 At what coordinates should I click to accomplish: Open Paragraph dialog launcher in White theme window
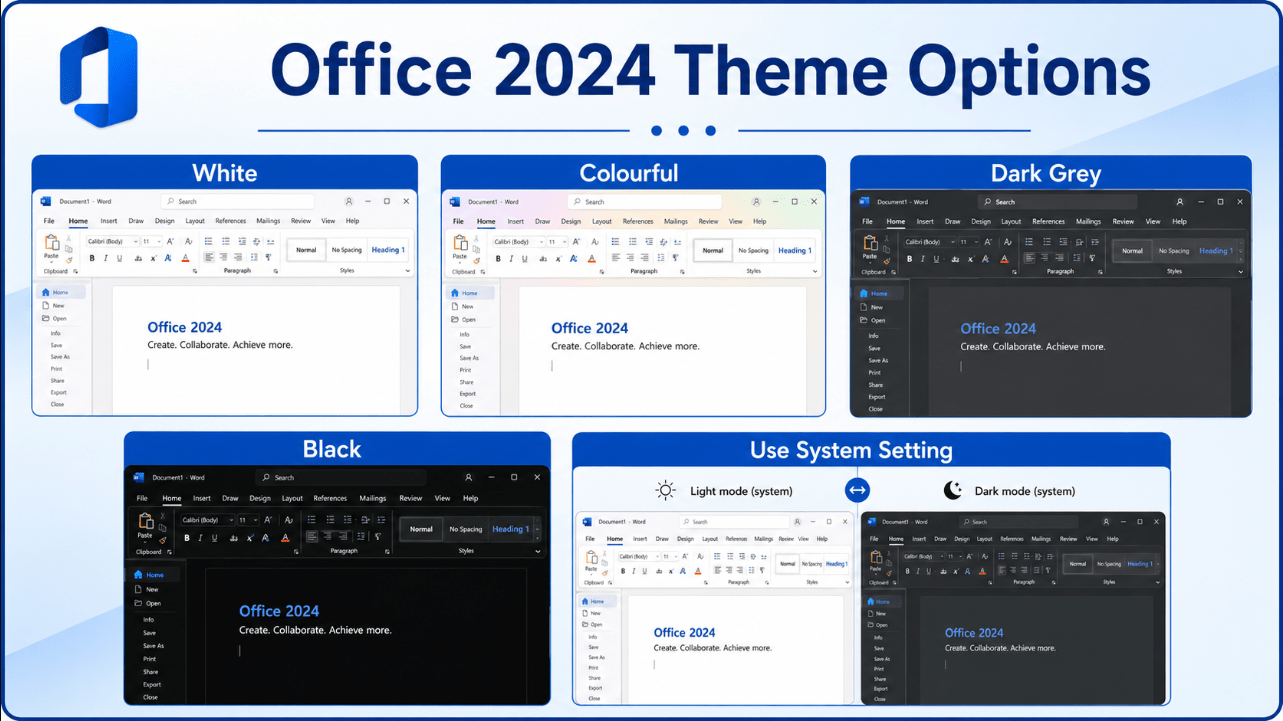click(x=276, y=271)
